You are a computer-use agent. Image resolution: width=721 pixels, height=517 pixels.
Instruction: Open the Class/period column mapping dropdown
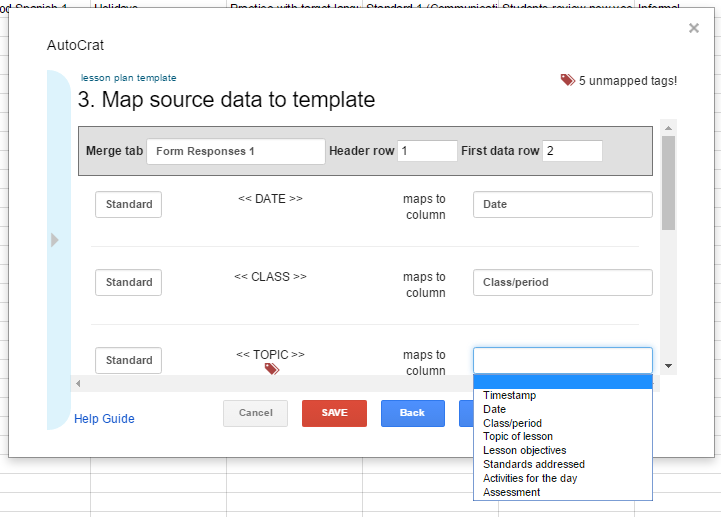[563, 282]
